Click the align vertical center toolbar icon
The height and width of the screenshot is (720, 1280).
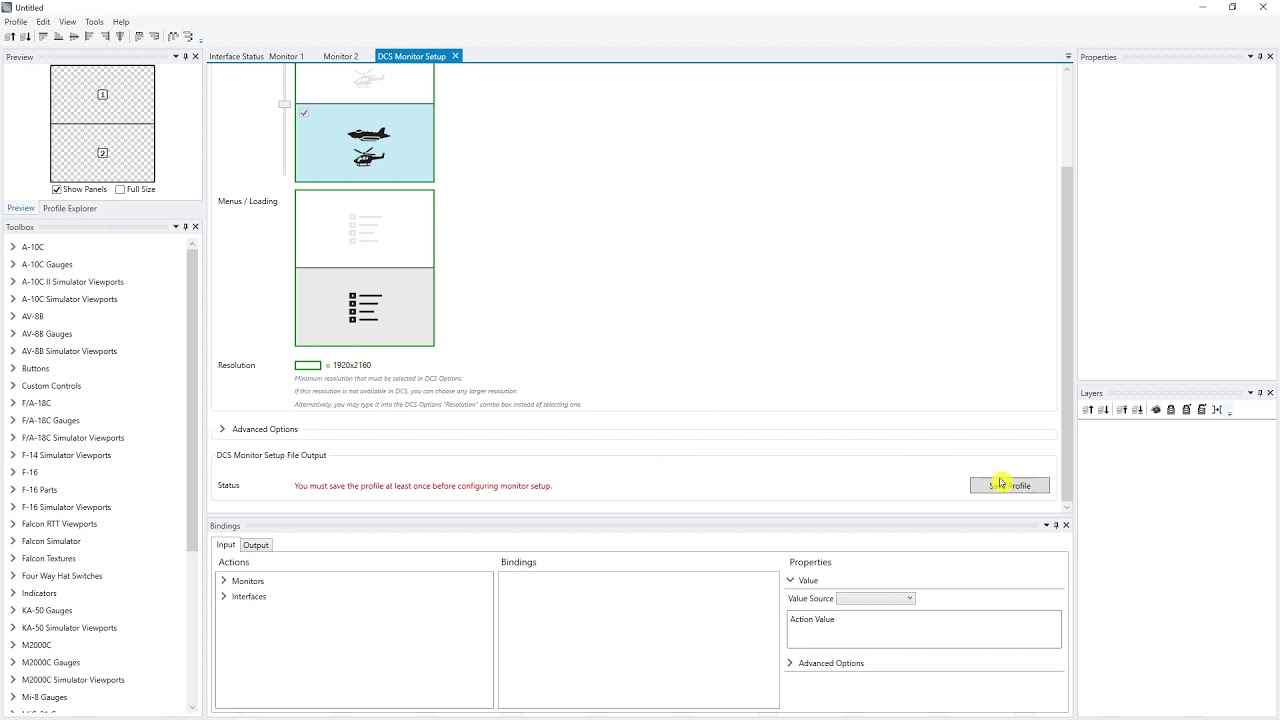click(120, 36)
